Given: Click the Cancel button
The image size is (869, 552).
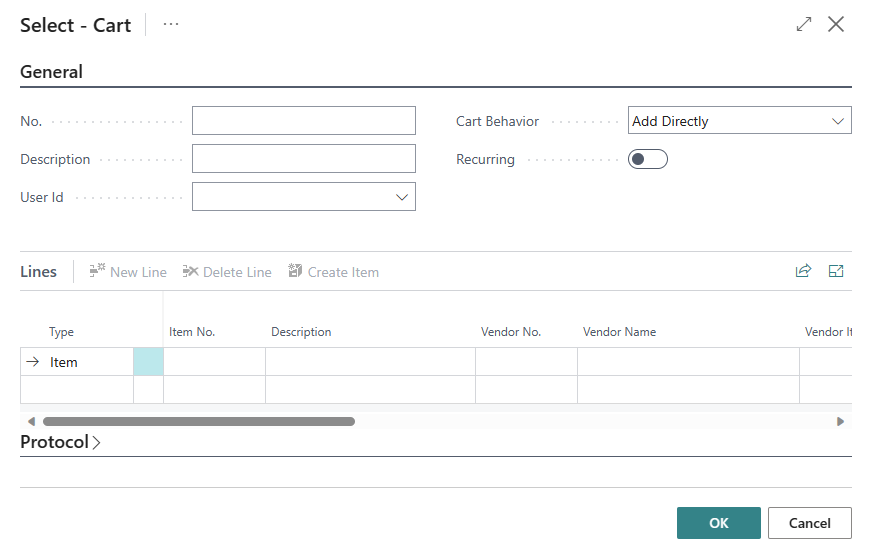Looking at the screenshot, I should tap(809, 523).
